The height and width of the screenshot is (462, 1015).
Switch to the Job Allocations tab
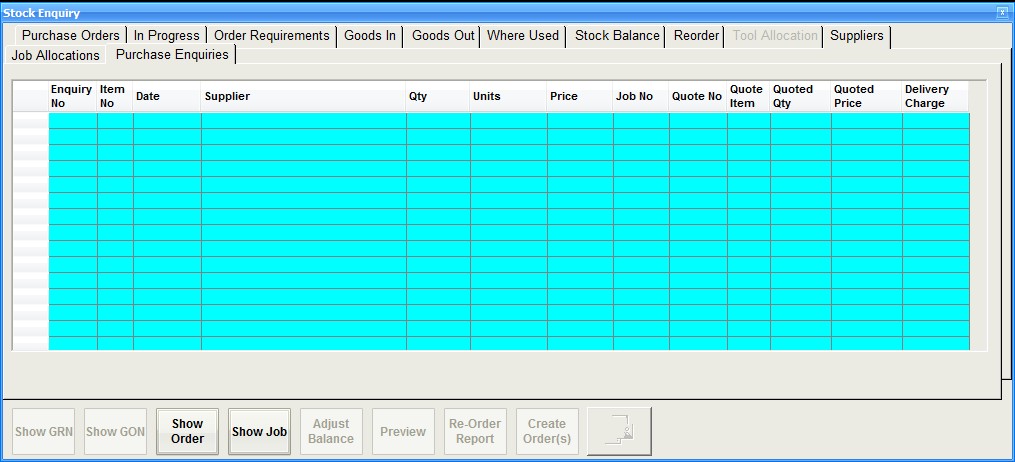[55, 56]
